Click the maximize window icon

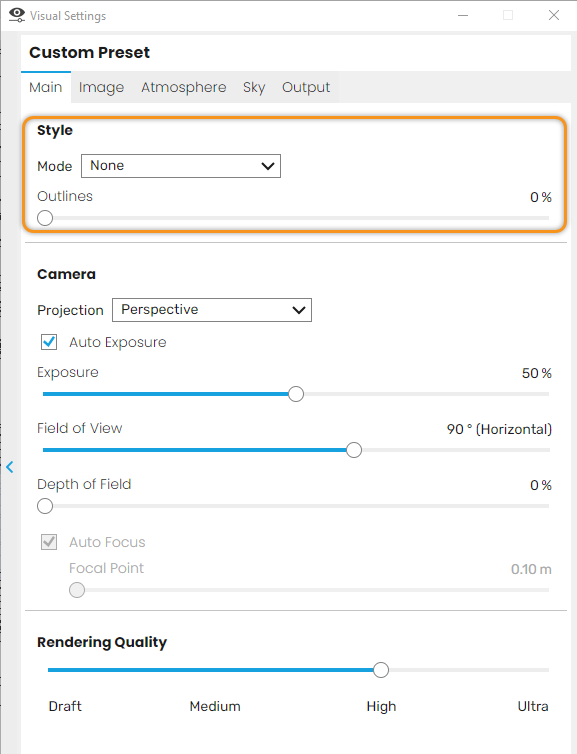[x=508, y=15]
